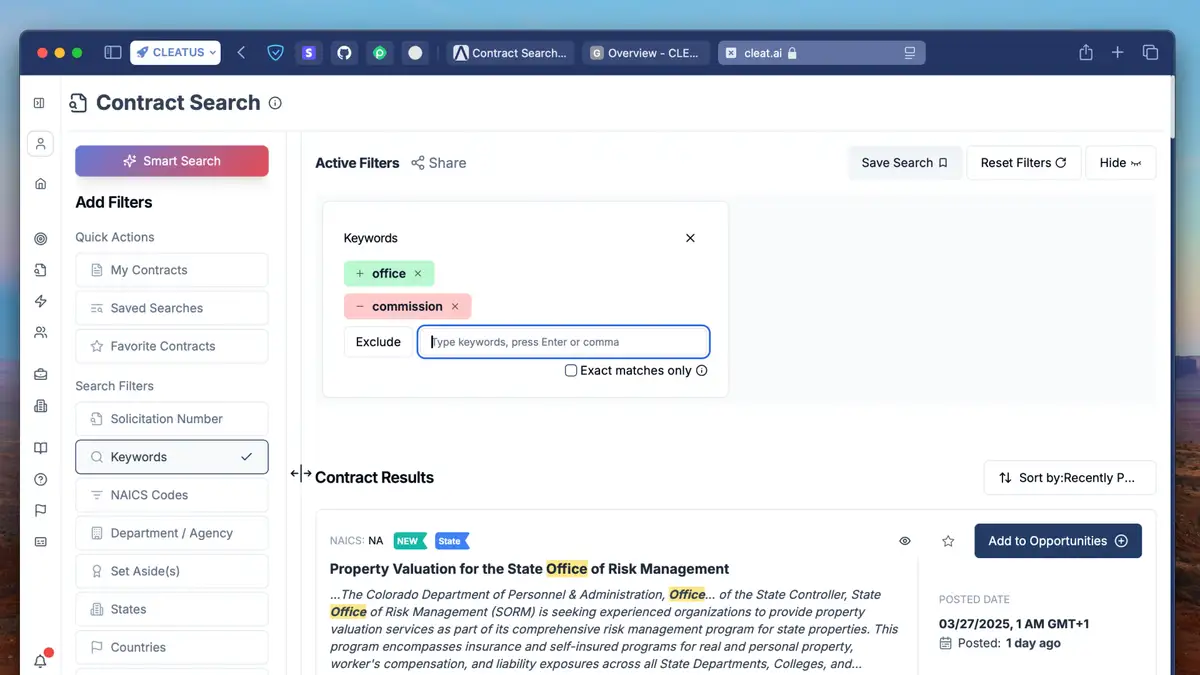Open Saved Searches quick action
The image size is (1200, 675).
click(x=172, y=308)
